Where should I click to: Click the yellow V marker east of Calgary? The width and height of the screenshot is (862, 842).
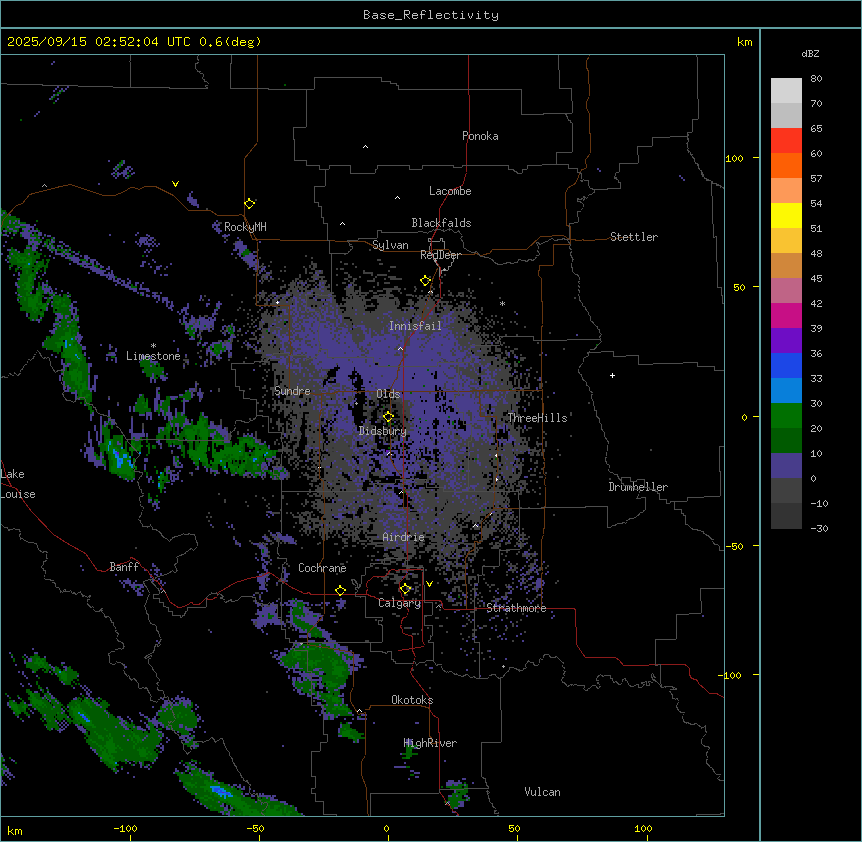[429, 584]
